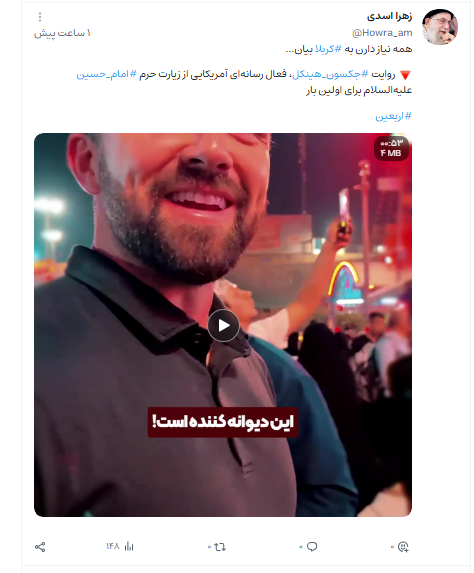Open the #امام_حسین hashtag
This screenshot has width=474, height=573.
click(x=106, y=74)
